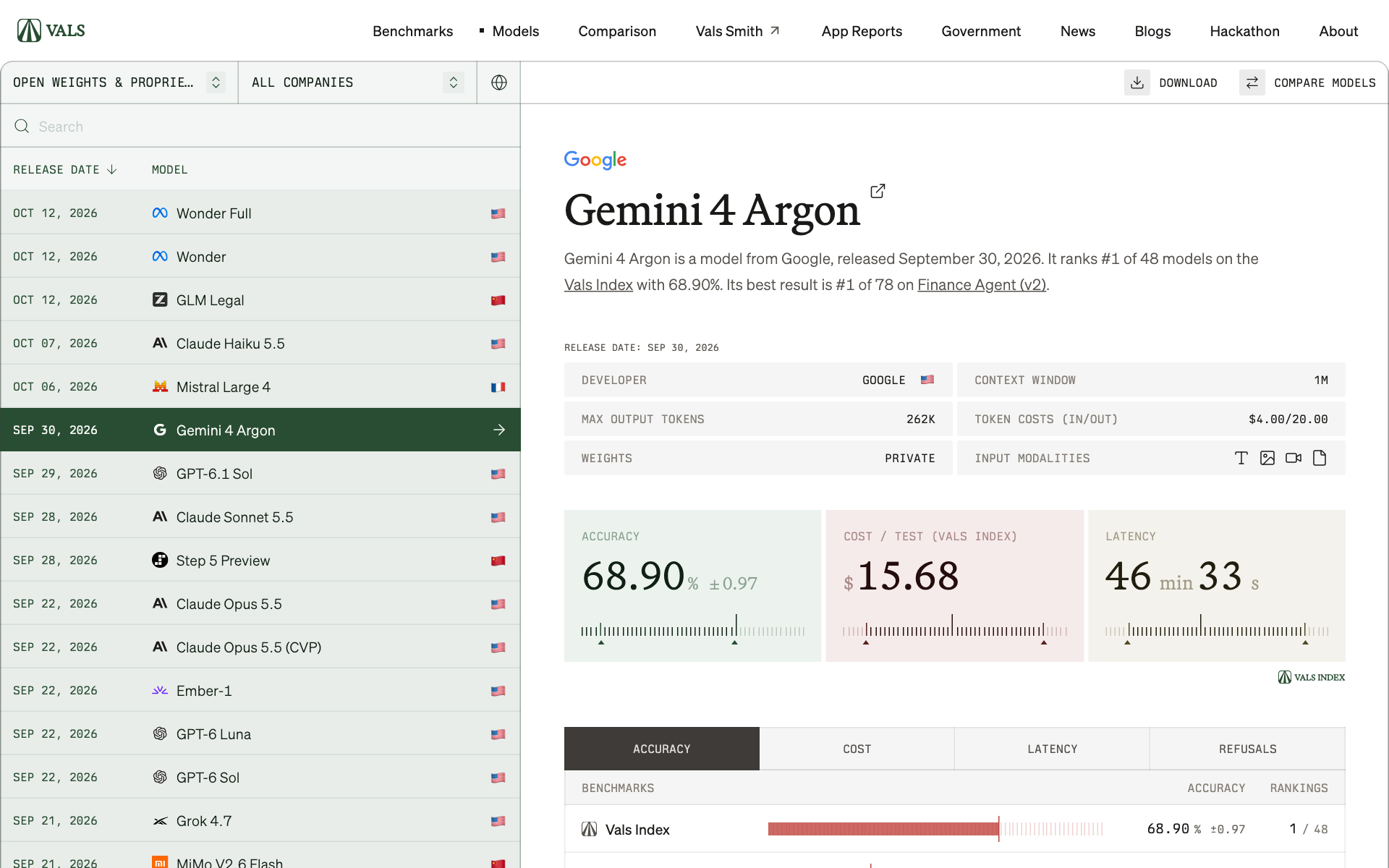Click the text input modality icon

tap(1241, 458)
